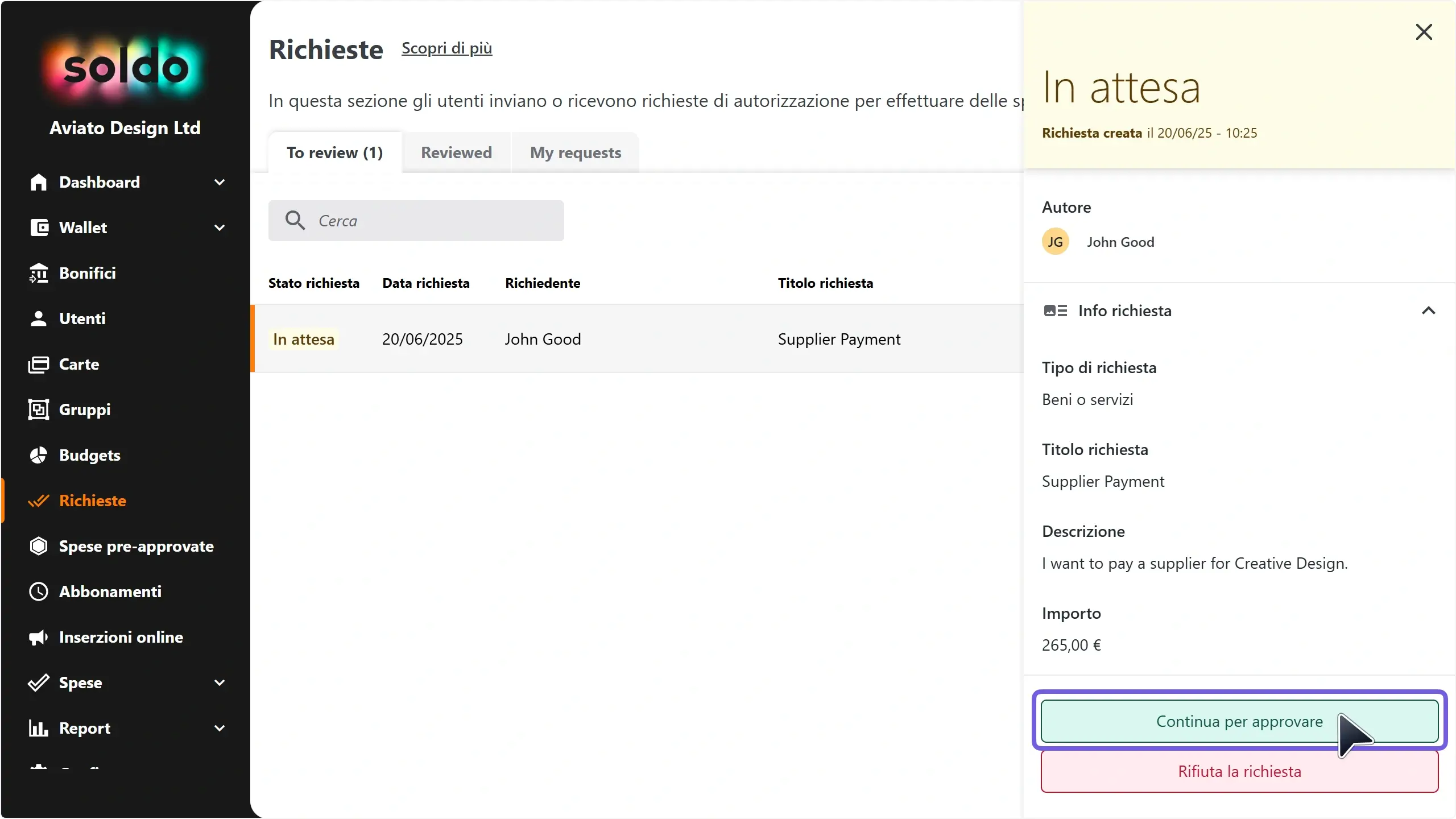Screen dimensions: 1456x819
Task: Click the Spese checkmark icon
Action: [38, 682]
